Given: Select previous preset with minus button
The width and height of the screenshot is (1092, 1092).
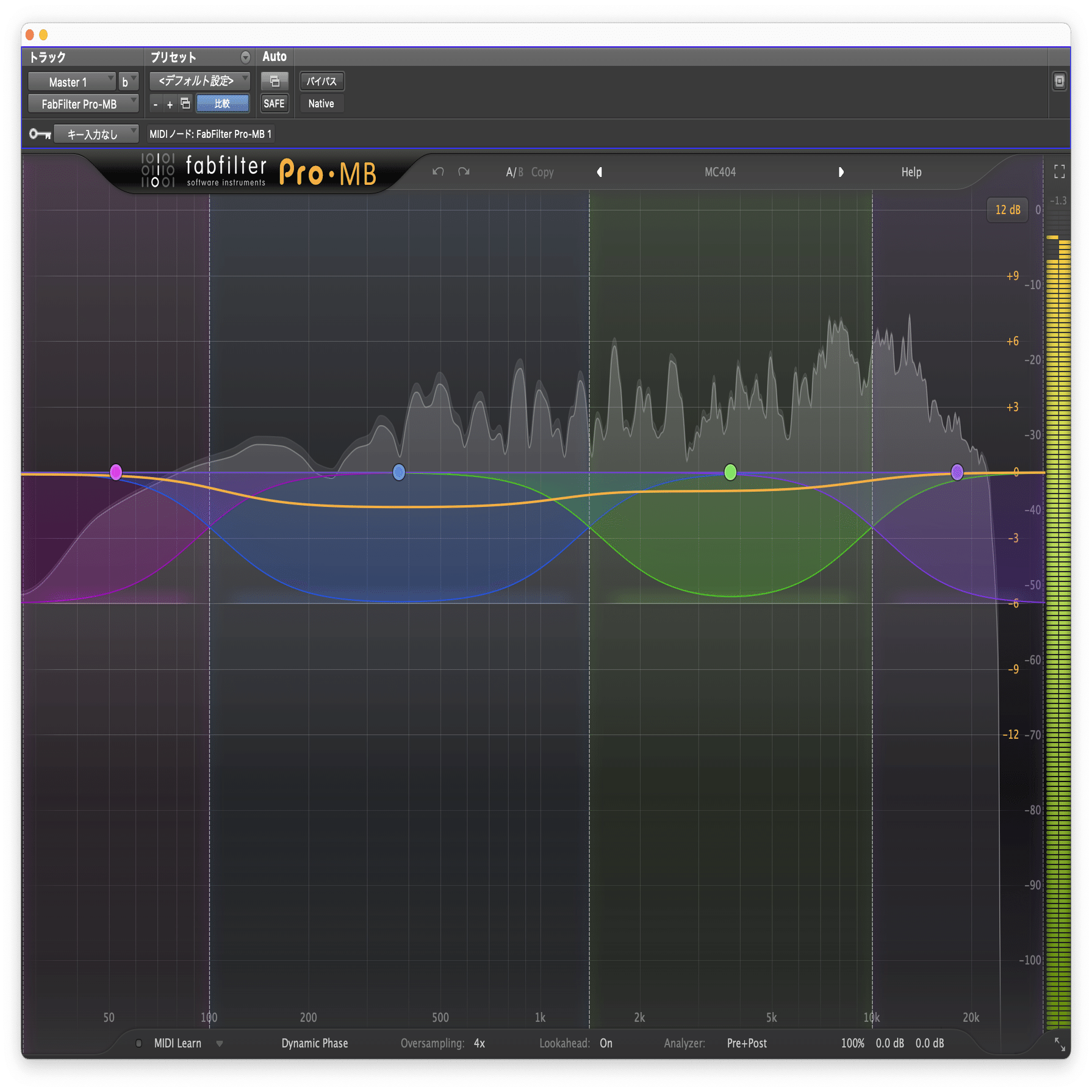Looking at the screenshot, I should [x=156, y=104].
